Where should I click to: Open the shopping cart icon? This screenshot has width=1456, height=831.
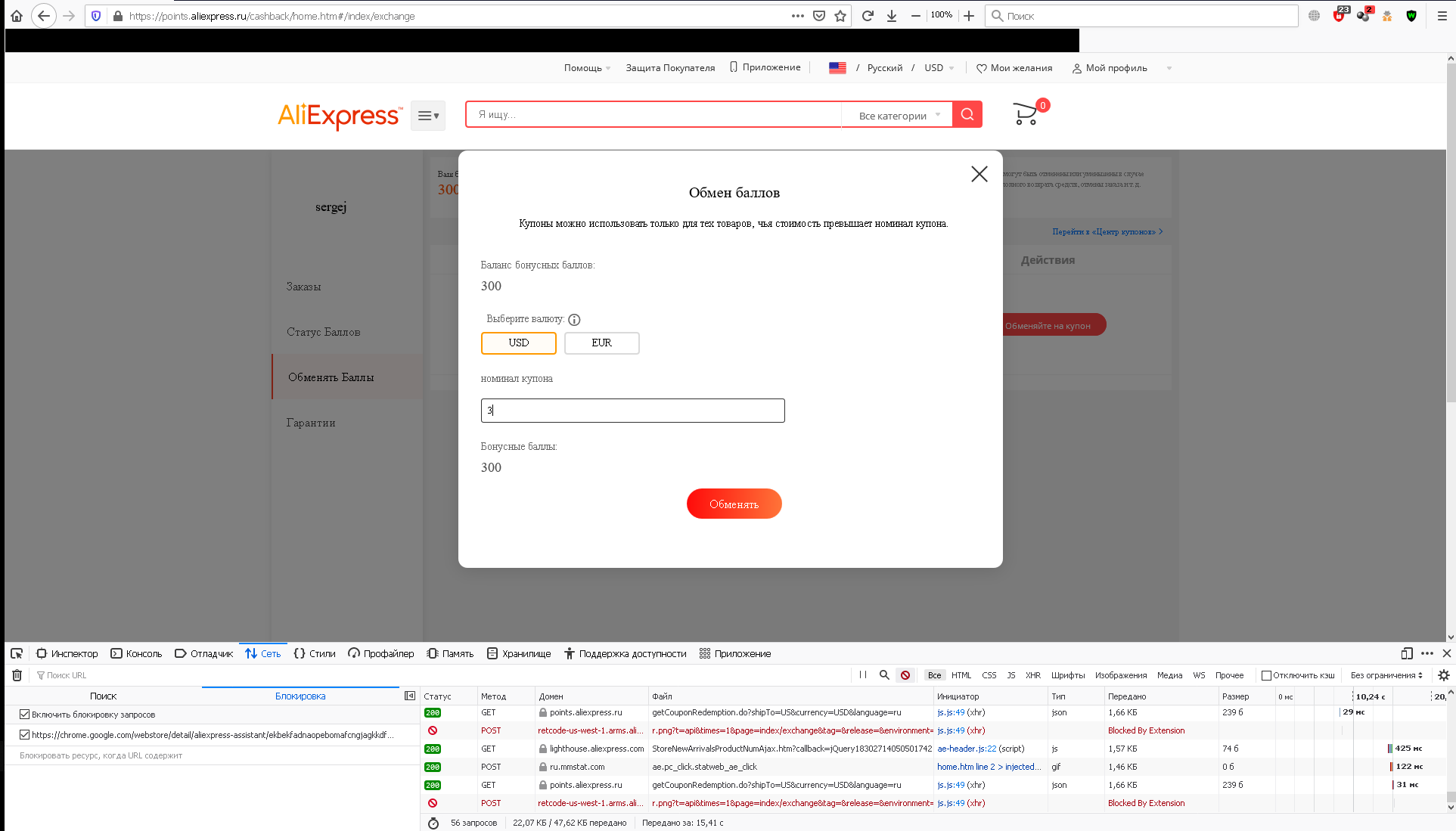pos(1026,113)
